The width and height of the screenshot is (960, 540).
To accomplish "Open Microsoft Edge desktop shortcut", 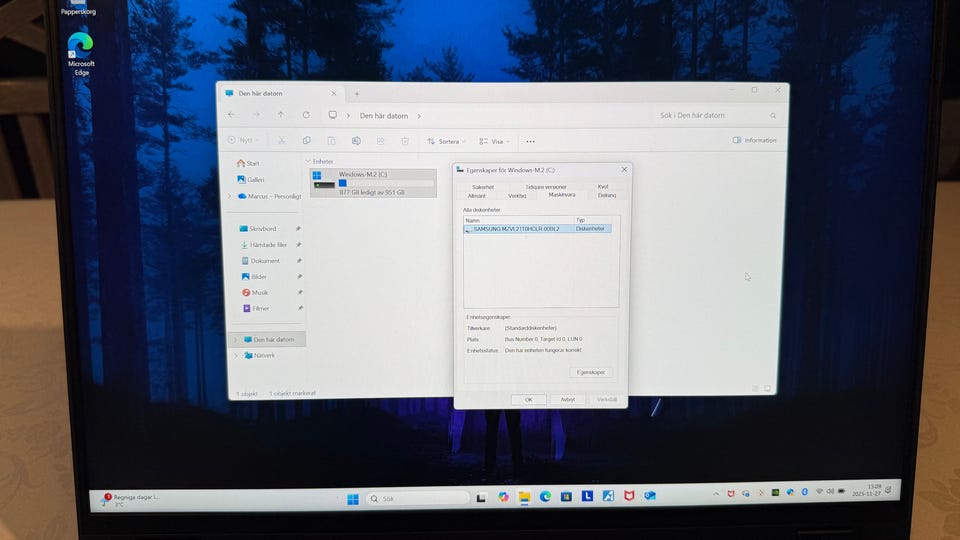I will point(81,54).
